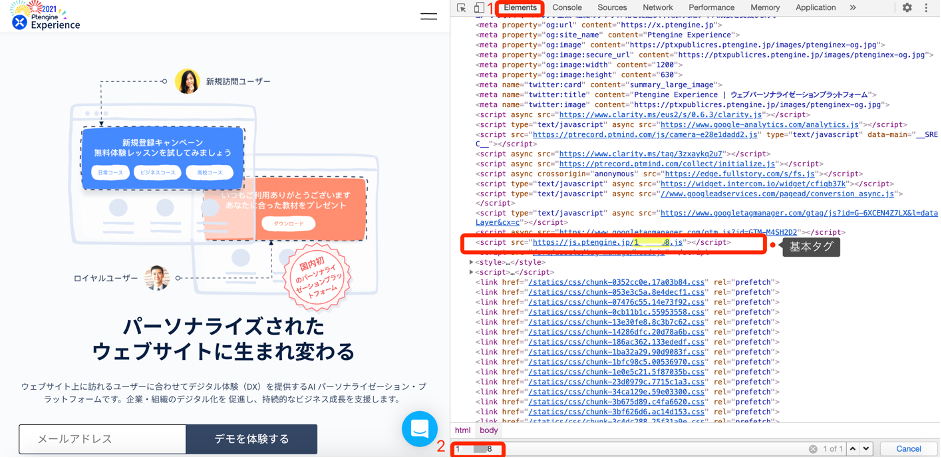The width and height of the screenshot is (941, 458).
Task: Click the 高校コース pill in illustration
Action: coord(210,173)
